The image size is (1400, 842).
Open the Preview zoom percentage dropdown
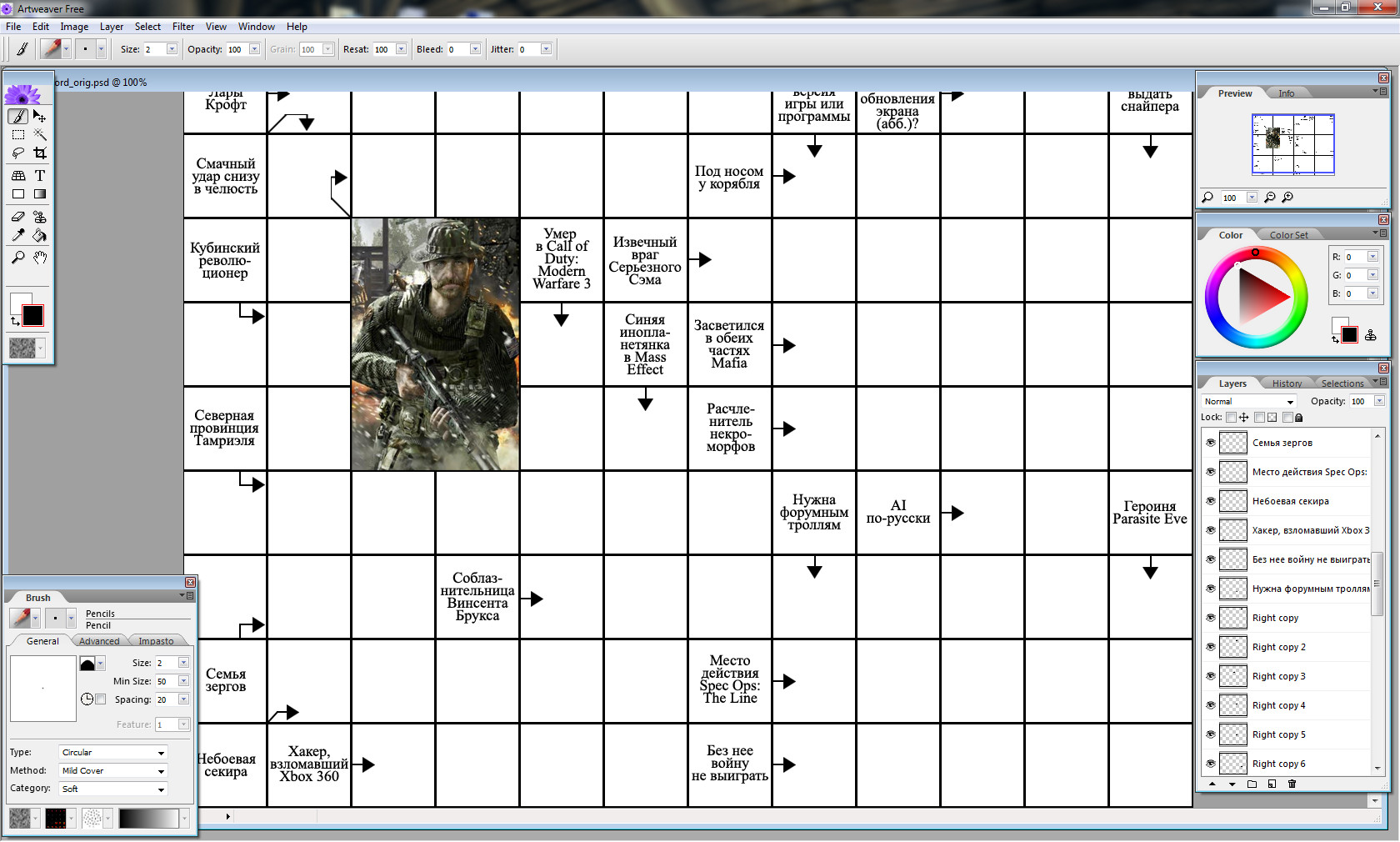point(1252,198)
